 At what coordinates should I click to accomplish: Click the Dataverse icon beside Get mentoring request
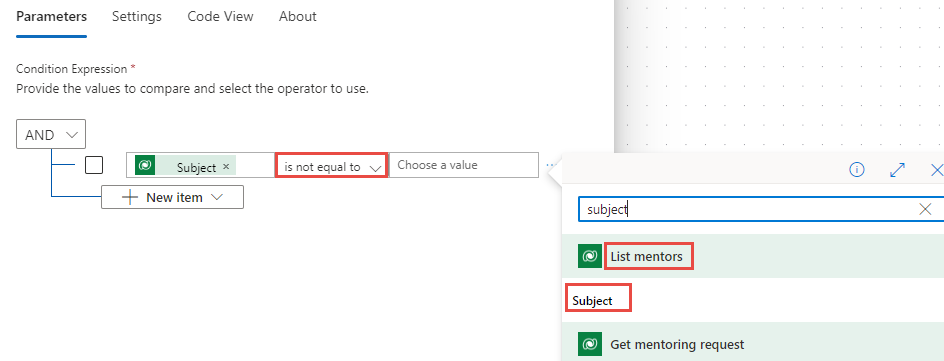coord(590,344)
